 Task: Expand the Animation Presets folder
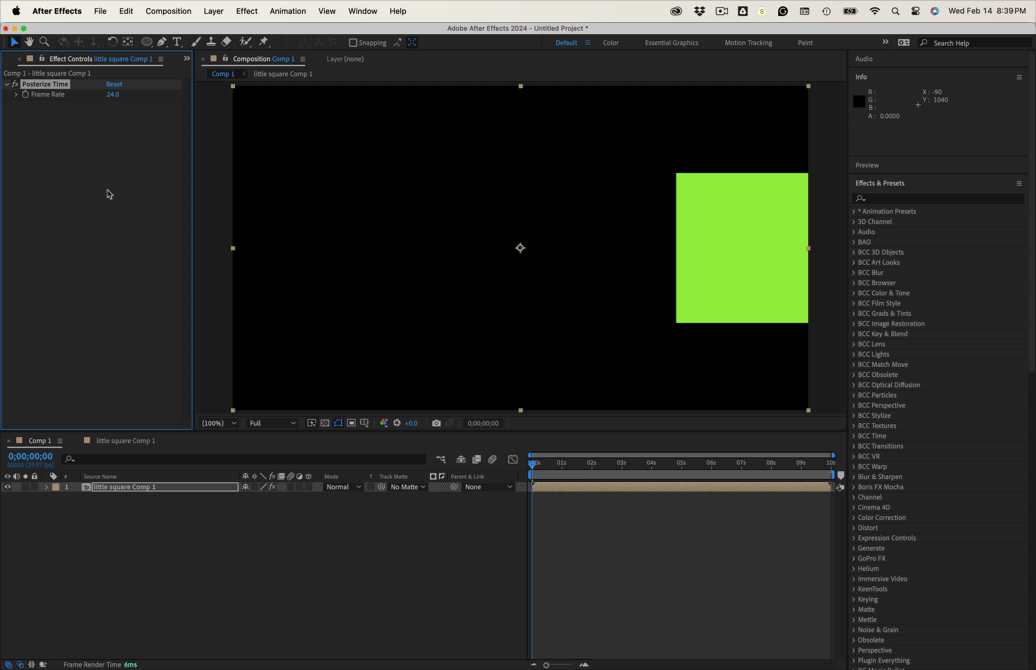pos(854,211)
